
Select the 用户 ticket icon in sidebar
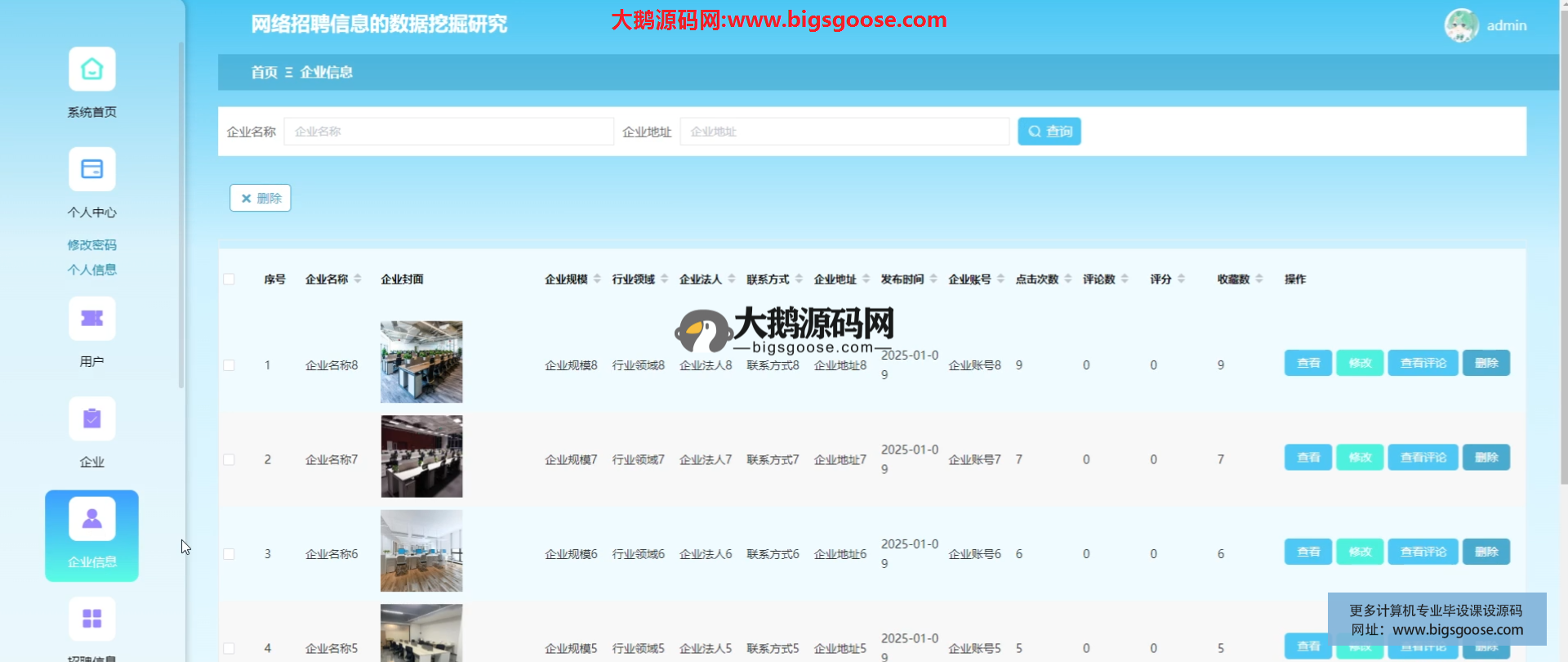pos(91,319)
